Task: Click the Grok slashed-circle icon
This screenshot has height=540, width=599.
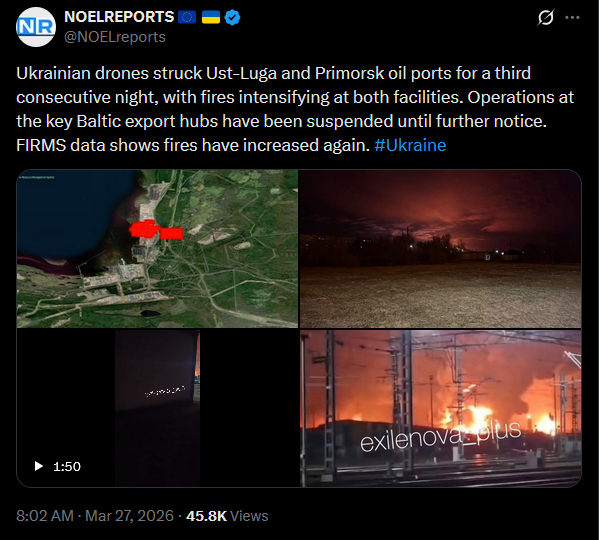Action: click(546, 17)
